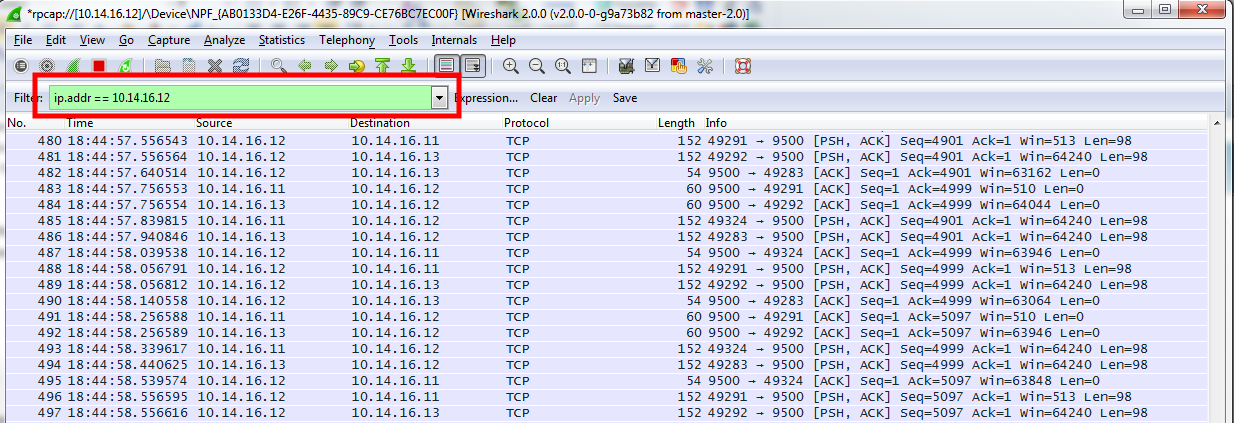This screenshot has width=1234, height=423.
Task: Sort by the Info column header
Action: click(957, 123)
